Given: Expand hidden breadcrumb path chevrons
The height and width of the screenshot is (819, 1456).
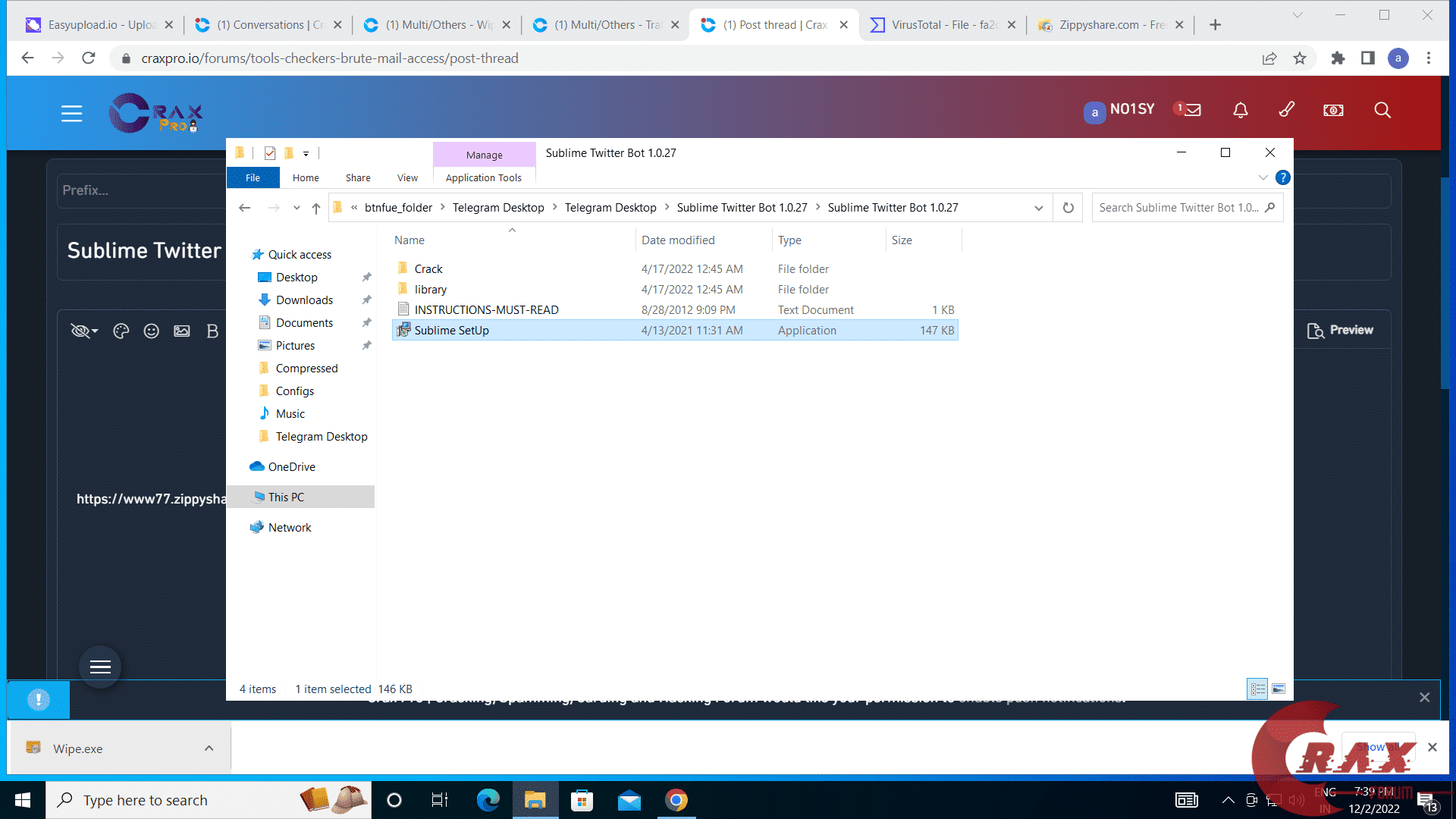Looking at the screenshot, I should pyautogui.click(x=354, y=208).
